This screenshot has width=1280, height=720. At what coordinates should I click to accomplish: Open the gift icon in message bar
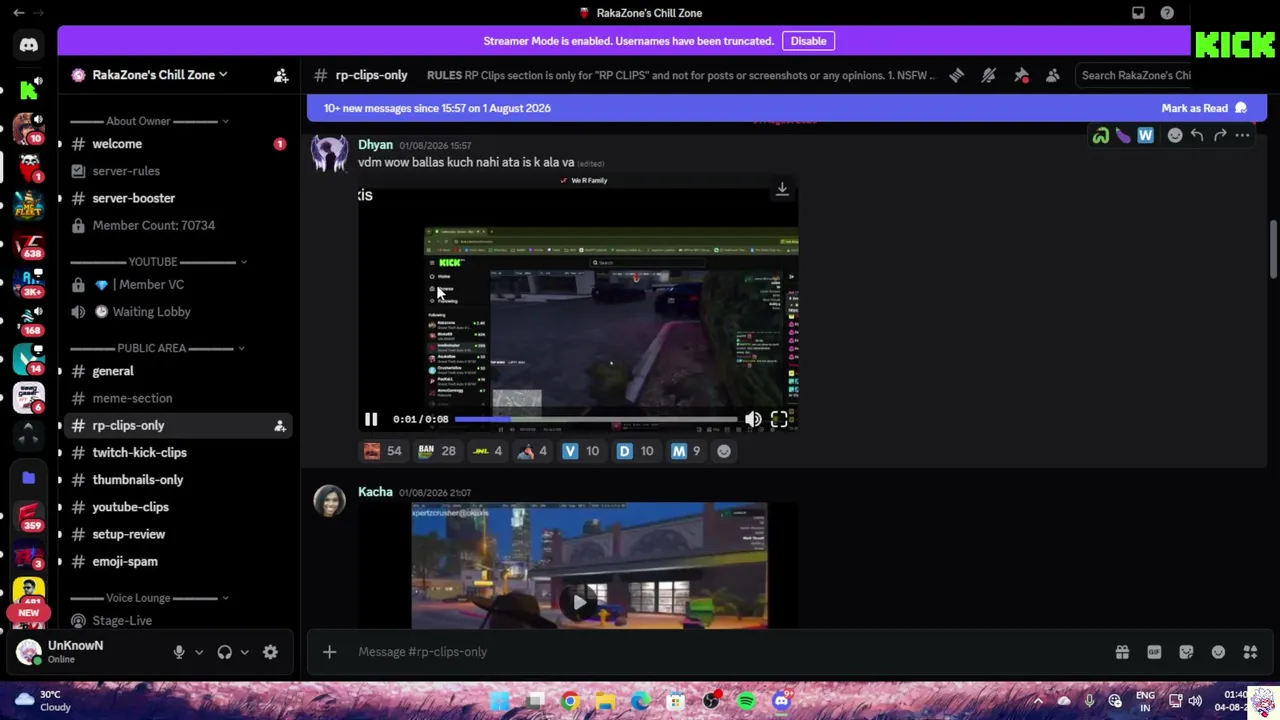pos(1122,652)
